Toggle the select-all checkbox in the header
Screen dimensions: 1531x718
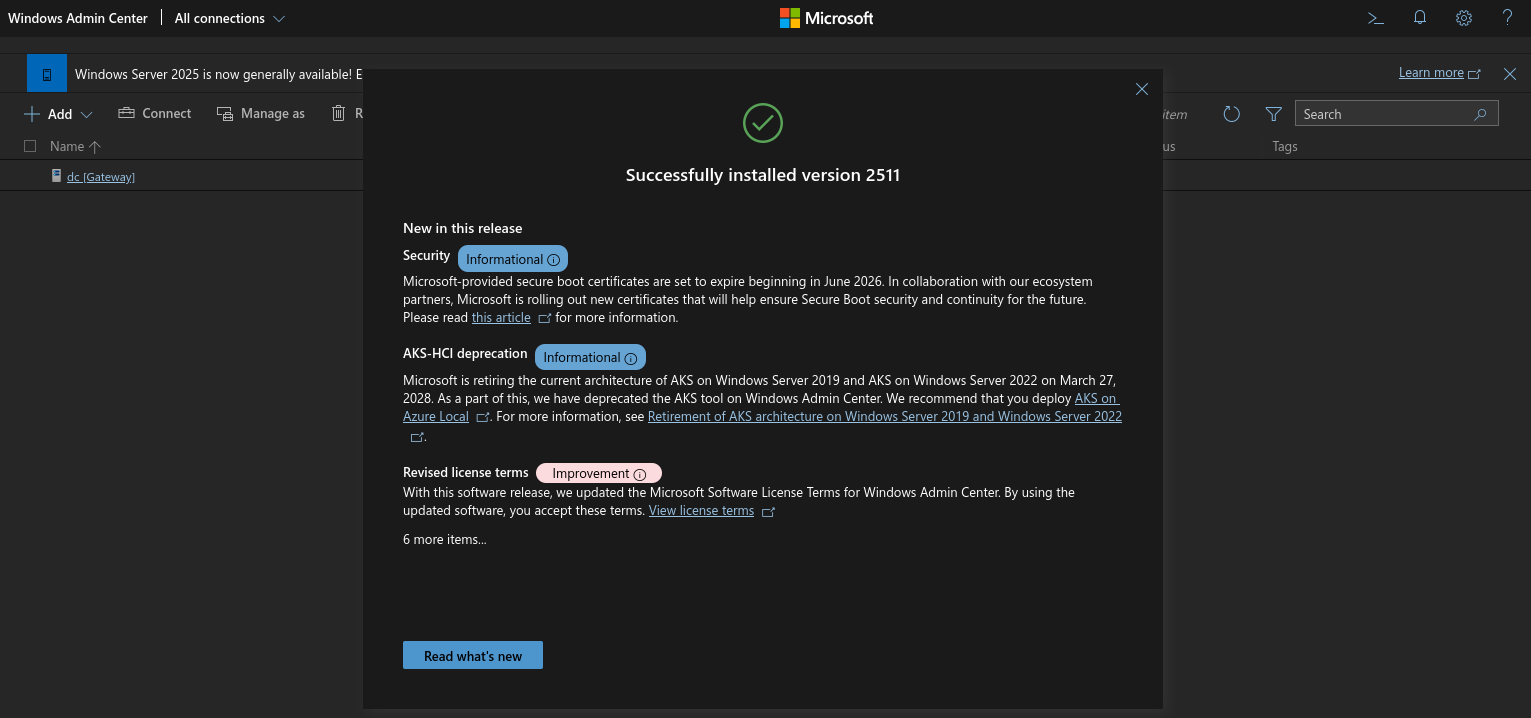[30, 146]
